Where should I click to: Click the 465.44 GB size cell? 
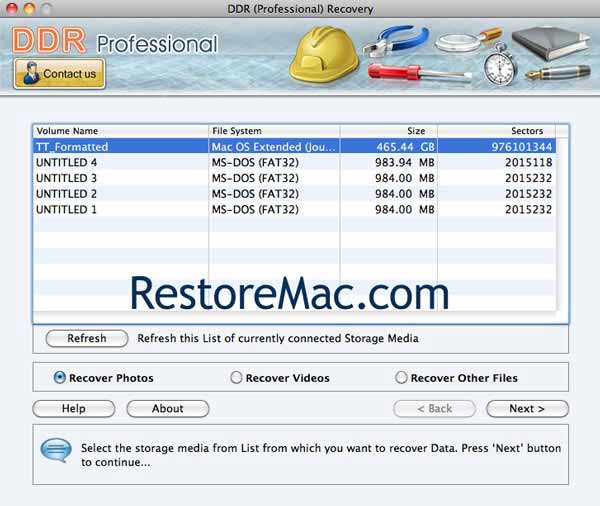[388, 147]
